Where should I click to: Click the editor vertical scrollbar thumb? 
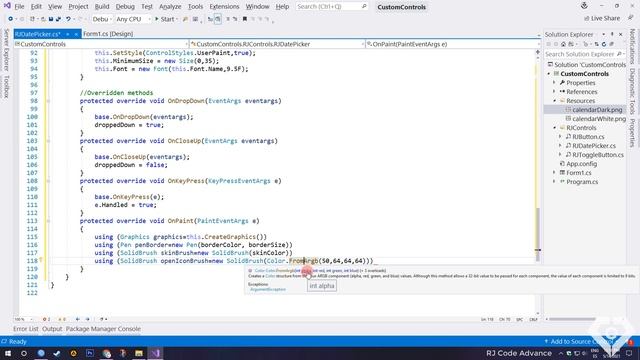pyautogui.click(x=538, y=235)
